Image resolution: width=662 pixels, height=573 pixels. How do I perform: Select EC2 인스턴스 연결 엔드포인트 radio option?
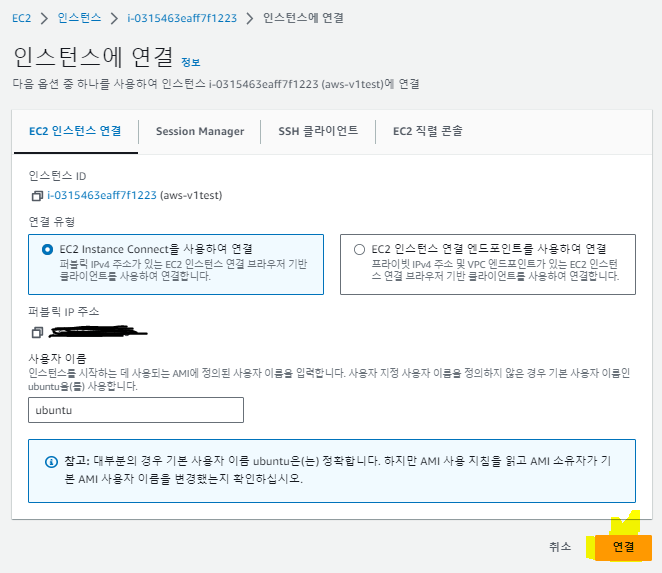click(x=359, y=250)
